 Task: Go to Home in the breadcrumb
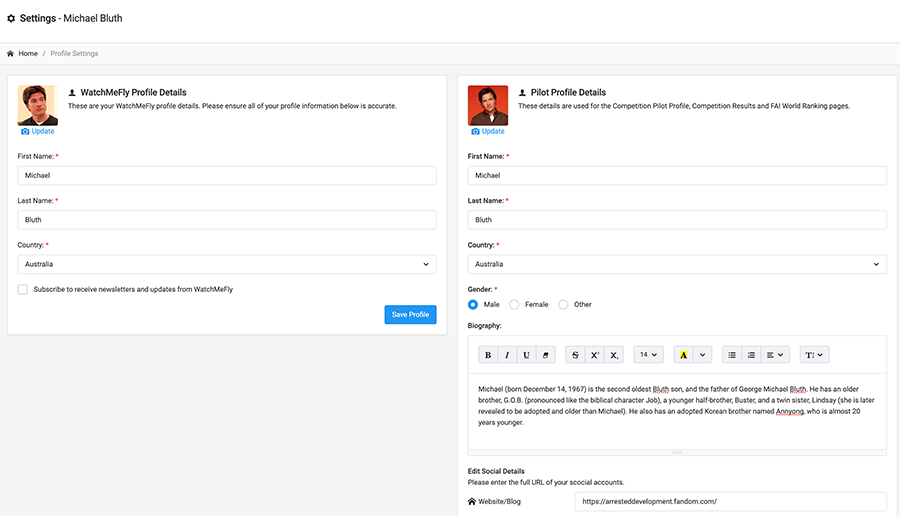(27, 53)
